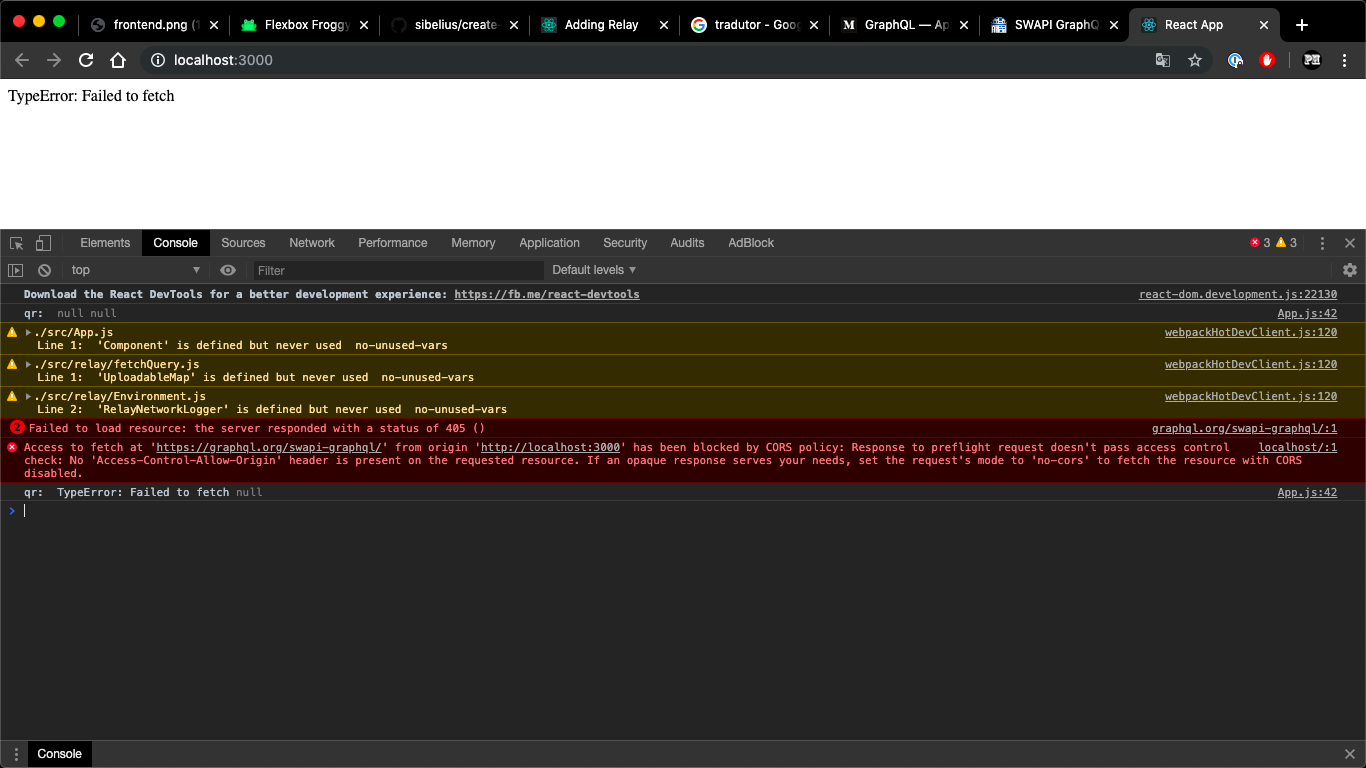The height and width of the screenshot is (768, 1366).
Task: Open the http://localhost:3000 link in error
Action: [x=550, y=447]
